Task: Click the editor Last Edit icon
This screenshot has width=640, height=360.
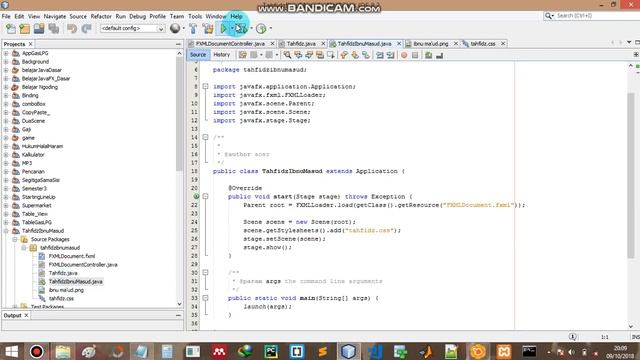Action: (x=243, y=55)
